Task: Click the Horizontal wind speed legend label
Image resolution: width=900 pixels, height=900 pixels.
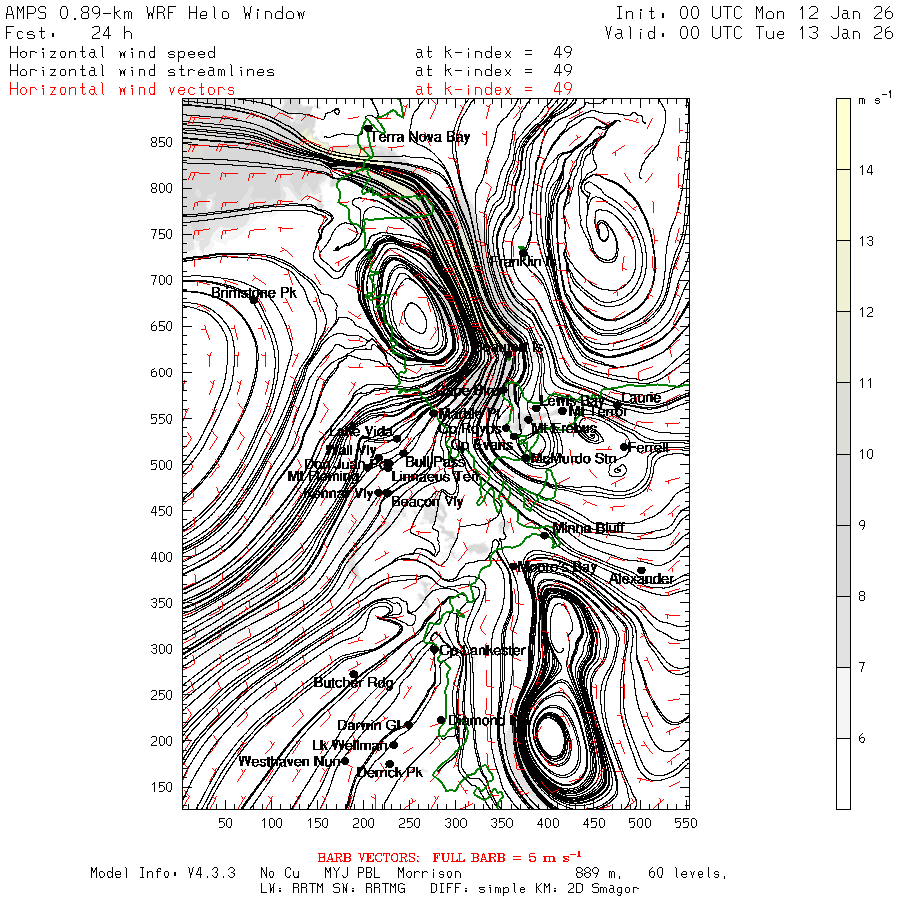Action: 112,53
